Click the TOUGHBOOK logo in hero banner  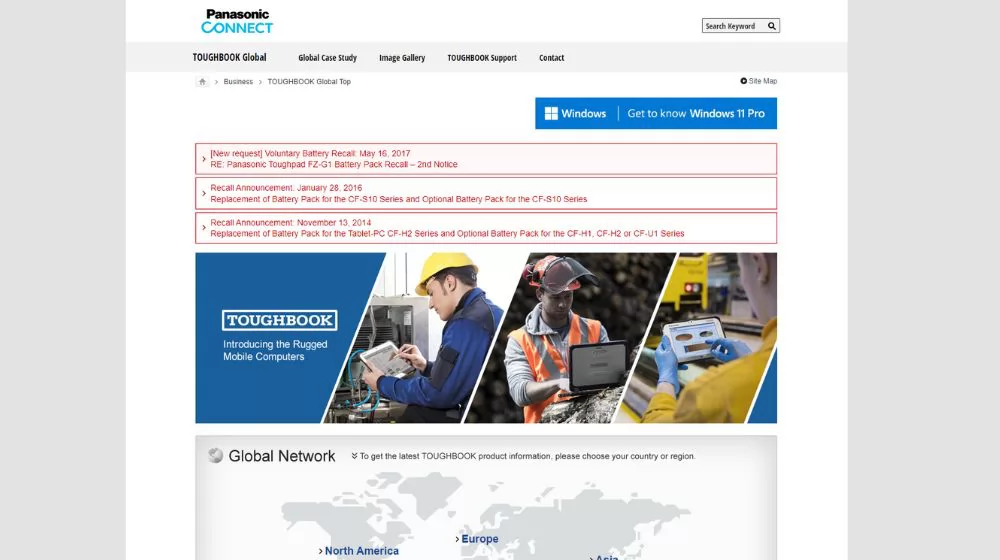279,320
